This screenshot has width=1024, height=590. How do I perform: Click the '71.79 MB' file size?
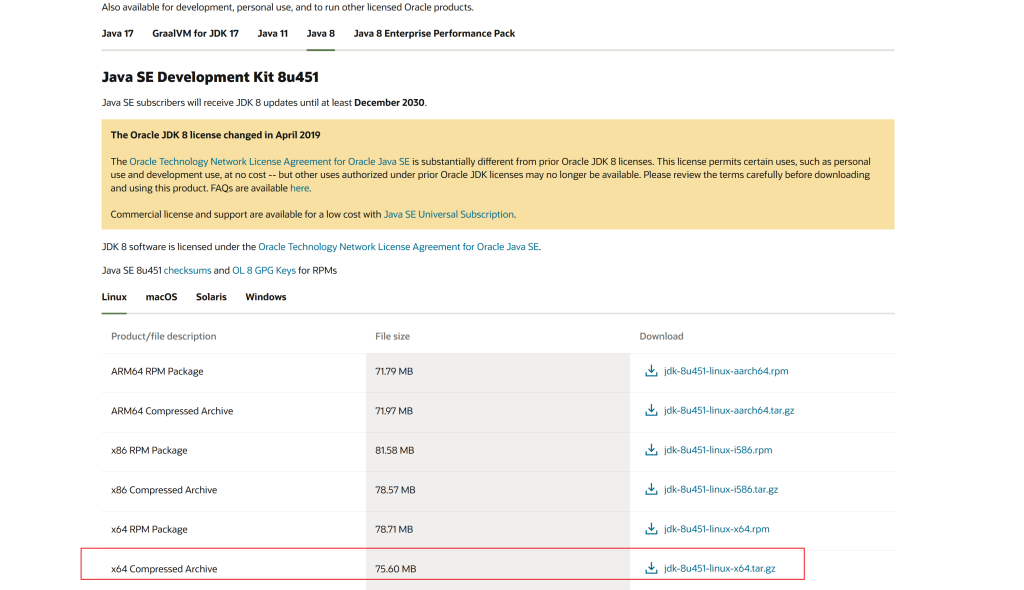(x=394, y=371)
